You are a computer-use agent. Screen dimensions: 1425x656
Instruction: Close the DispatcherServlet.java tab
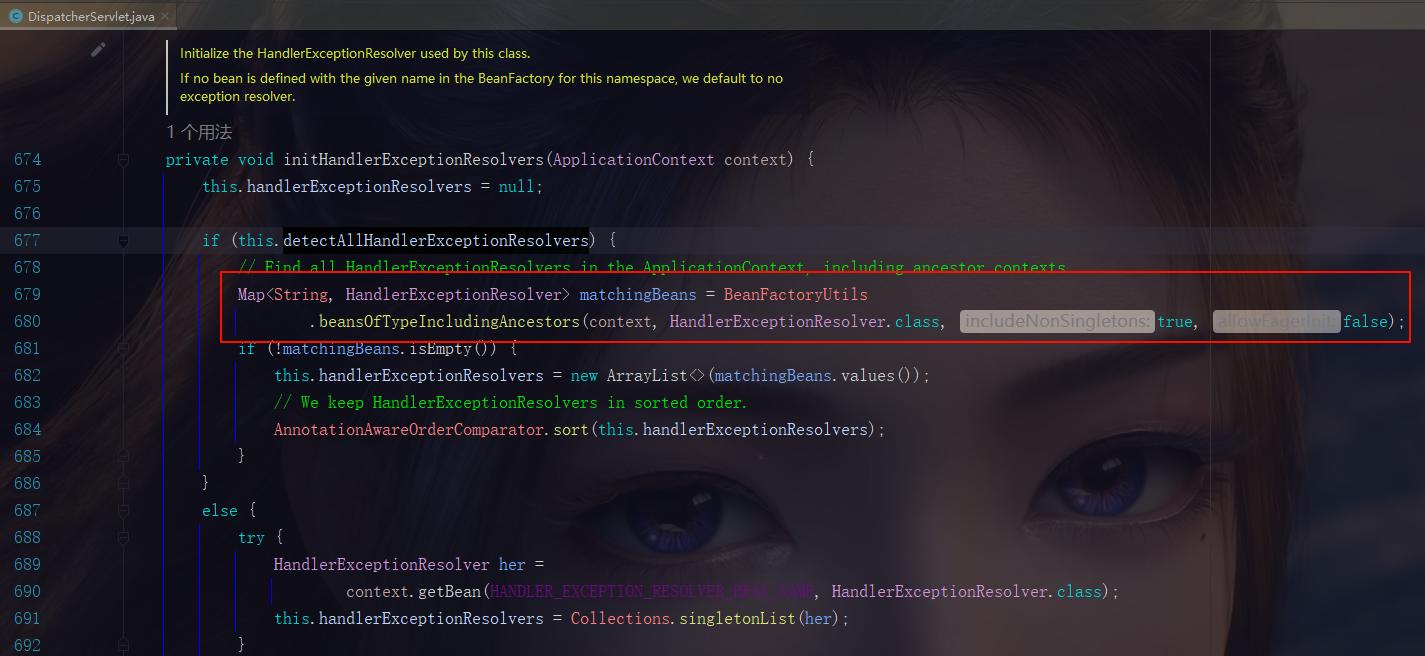click(x=165, y=17)
